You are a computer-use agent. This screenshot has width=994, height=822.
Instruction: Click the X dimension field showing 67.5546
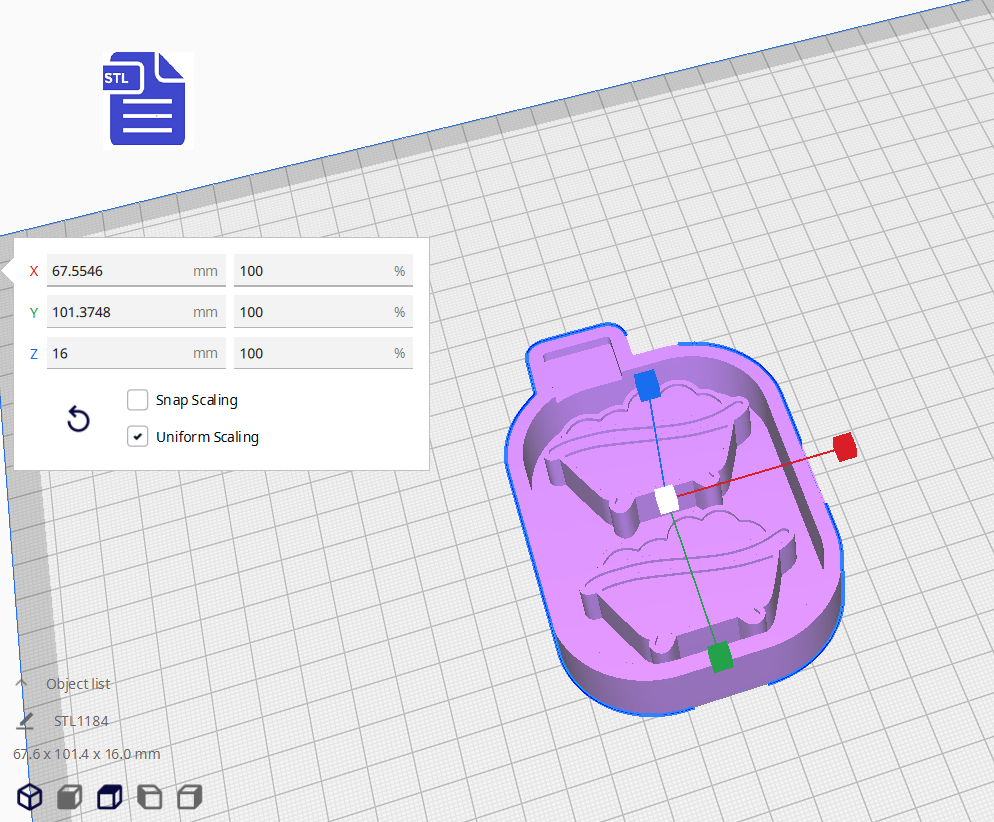click(x=136, y=270)
